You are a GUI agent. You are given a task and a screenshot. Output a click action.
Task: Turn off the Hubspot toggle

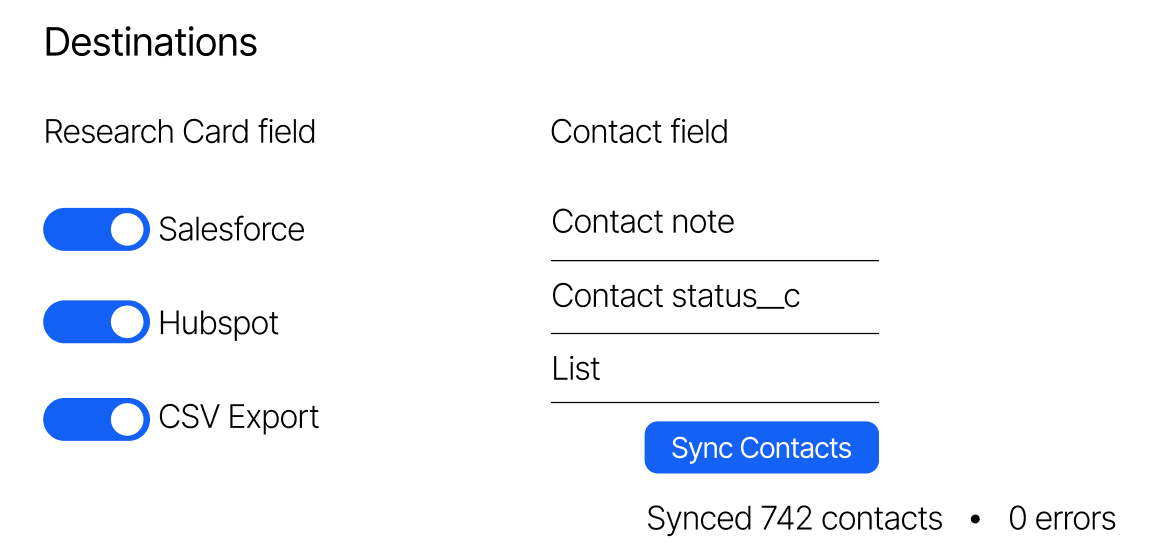96,322
